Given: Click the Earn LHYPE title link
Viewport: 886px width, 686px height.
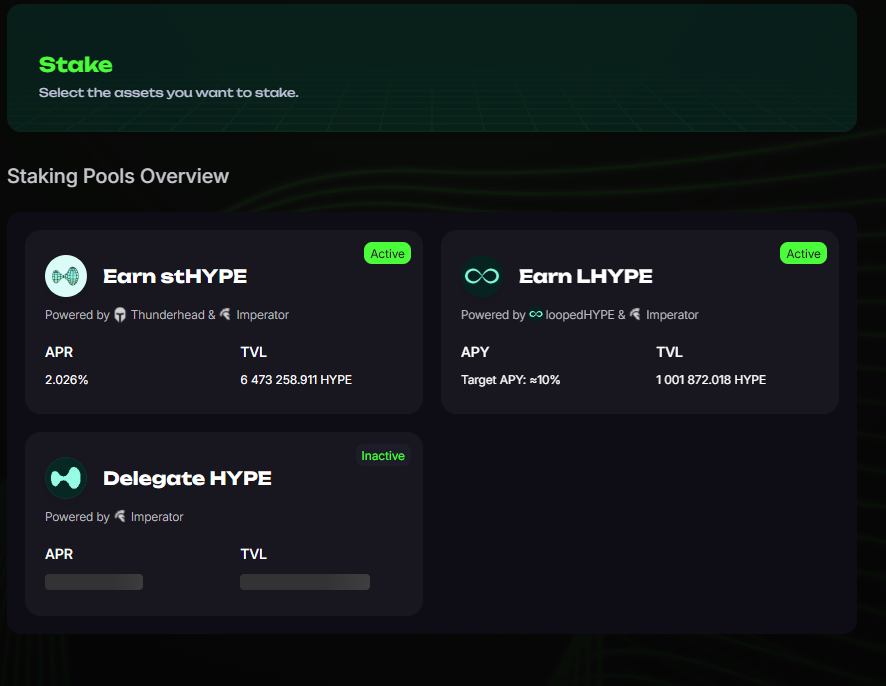Looking at the screenshot, I should [x=586, y=276].
